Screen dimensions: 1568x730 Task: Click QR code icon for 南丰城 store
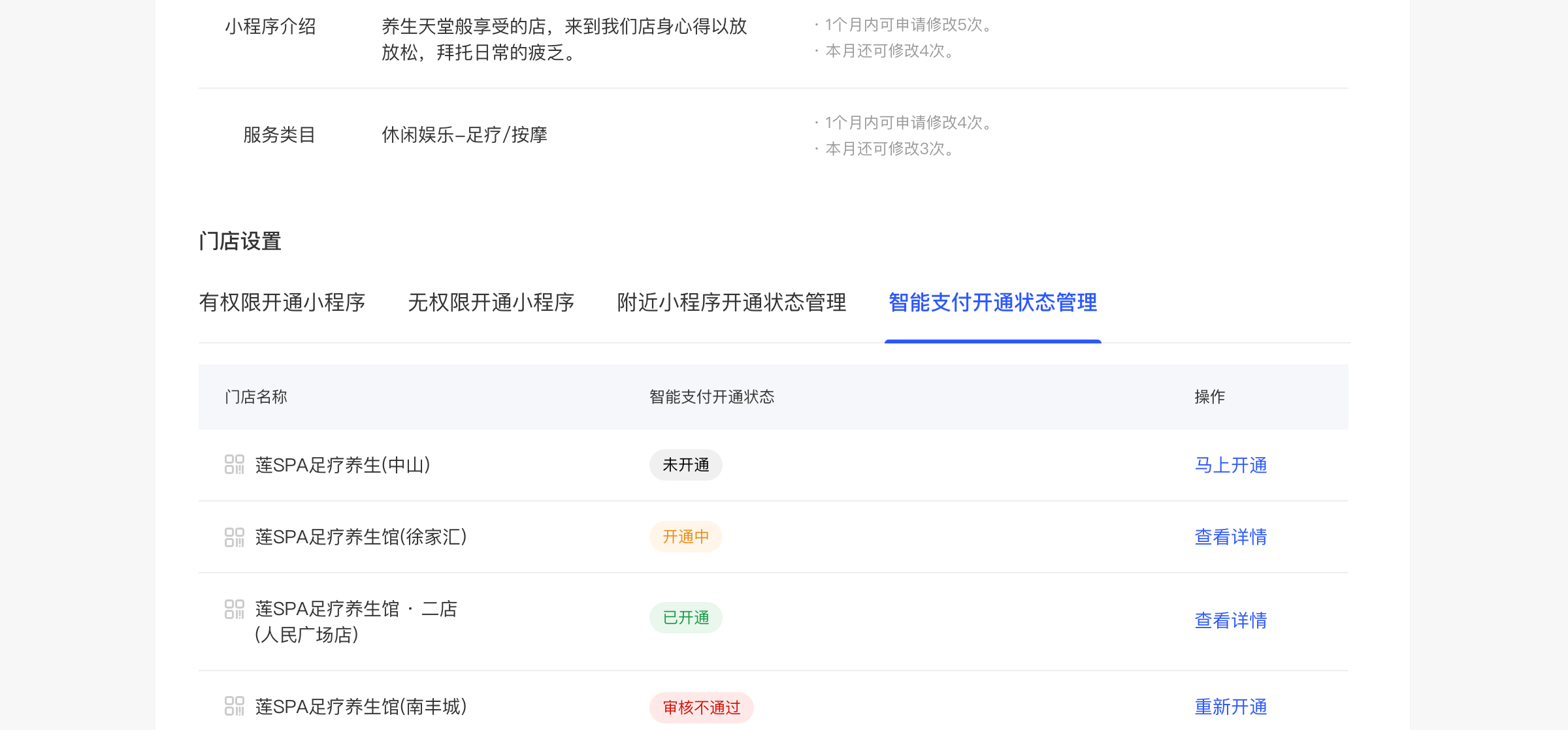234,706
